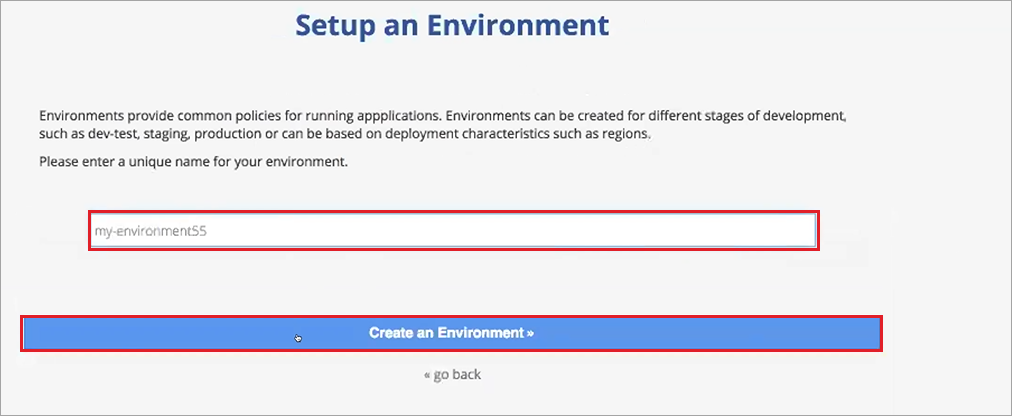Click the environment name input field
The image size is (1012, 416).
[454, 230]
